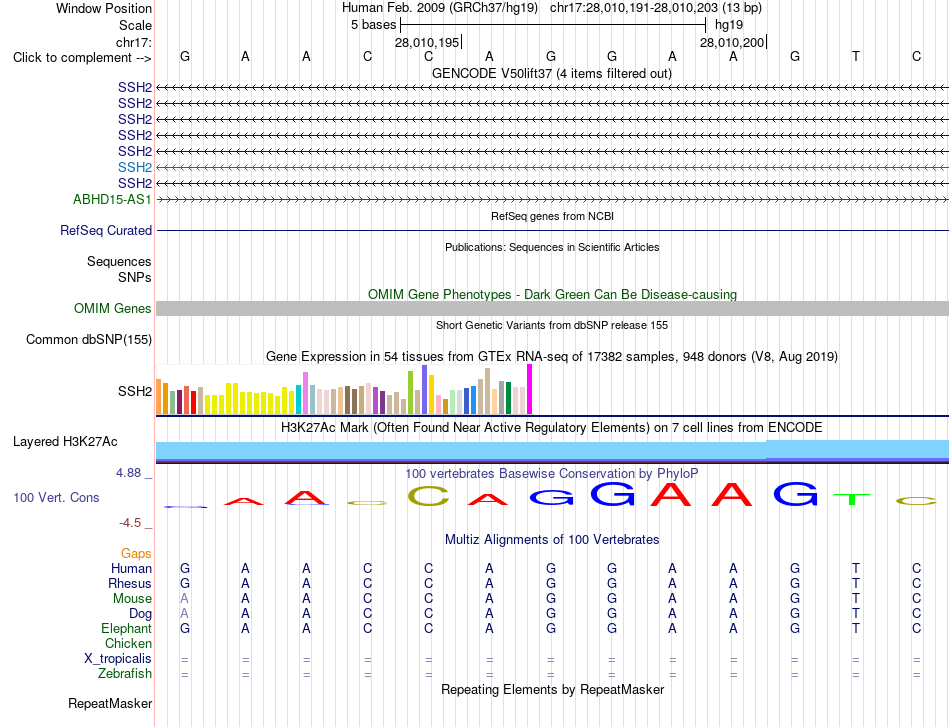Click the Rhesus alignment row label
950x727 pixels.
coord(130,583)
